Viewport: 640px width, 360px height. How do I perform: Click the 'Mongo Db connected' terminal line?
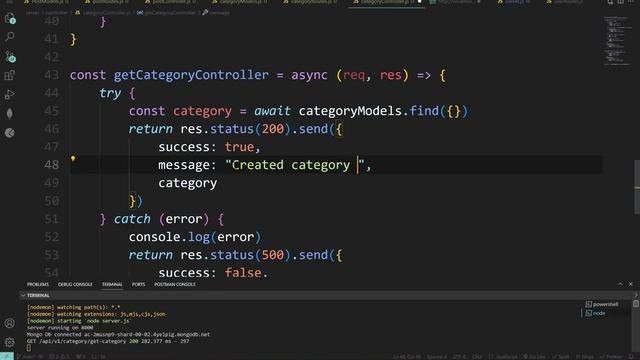click(118, 334)
